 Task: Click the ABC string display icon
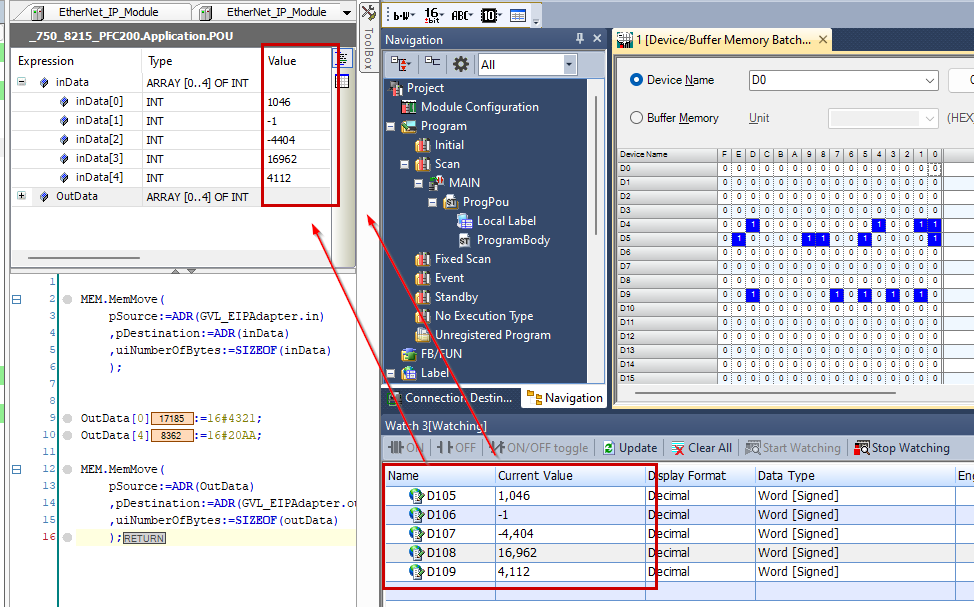click(x=462, y=16)
